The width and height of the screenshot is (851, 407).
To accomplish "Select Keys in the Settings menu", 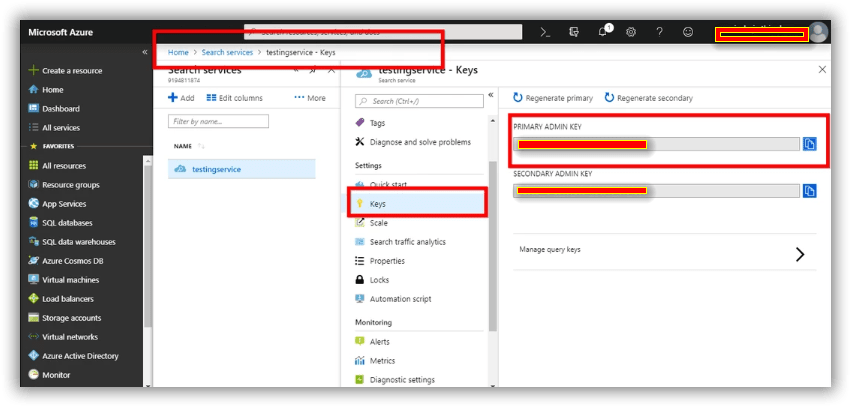I will (x=417, y=204).
